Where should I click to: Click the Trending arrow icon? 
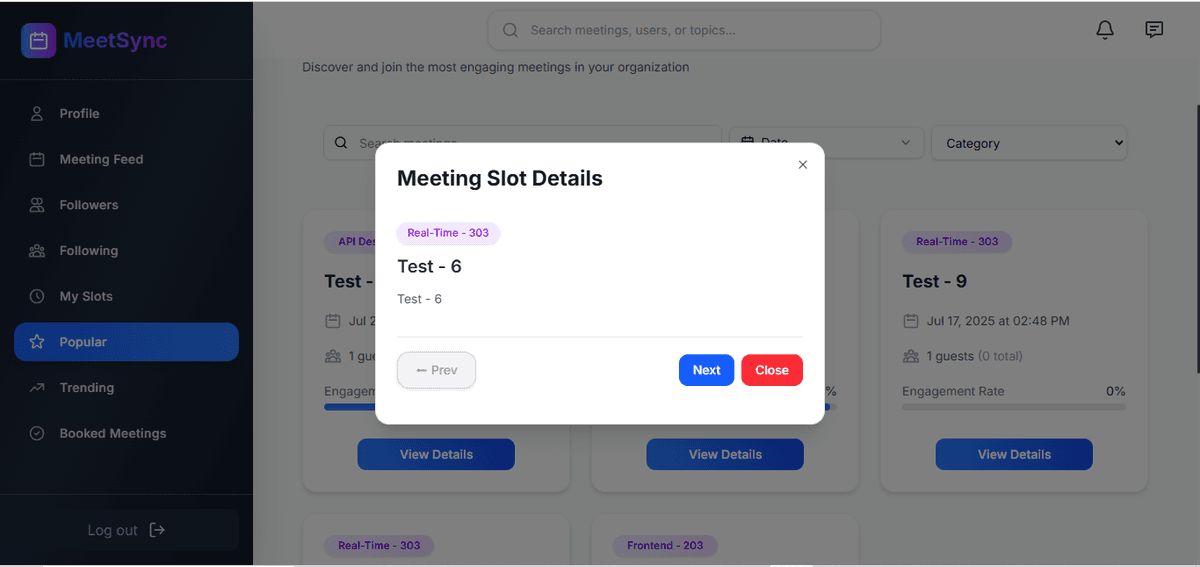[37, 388]
